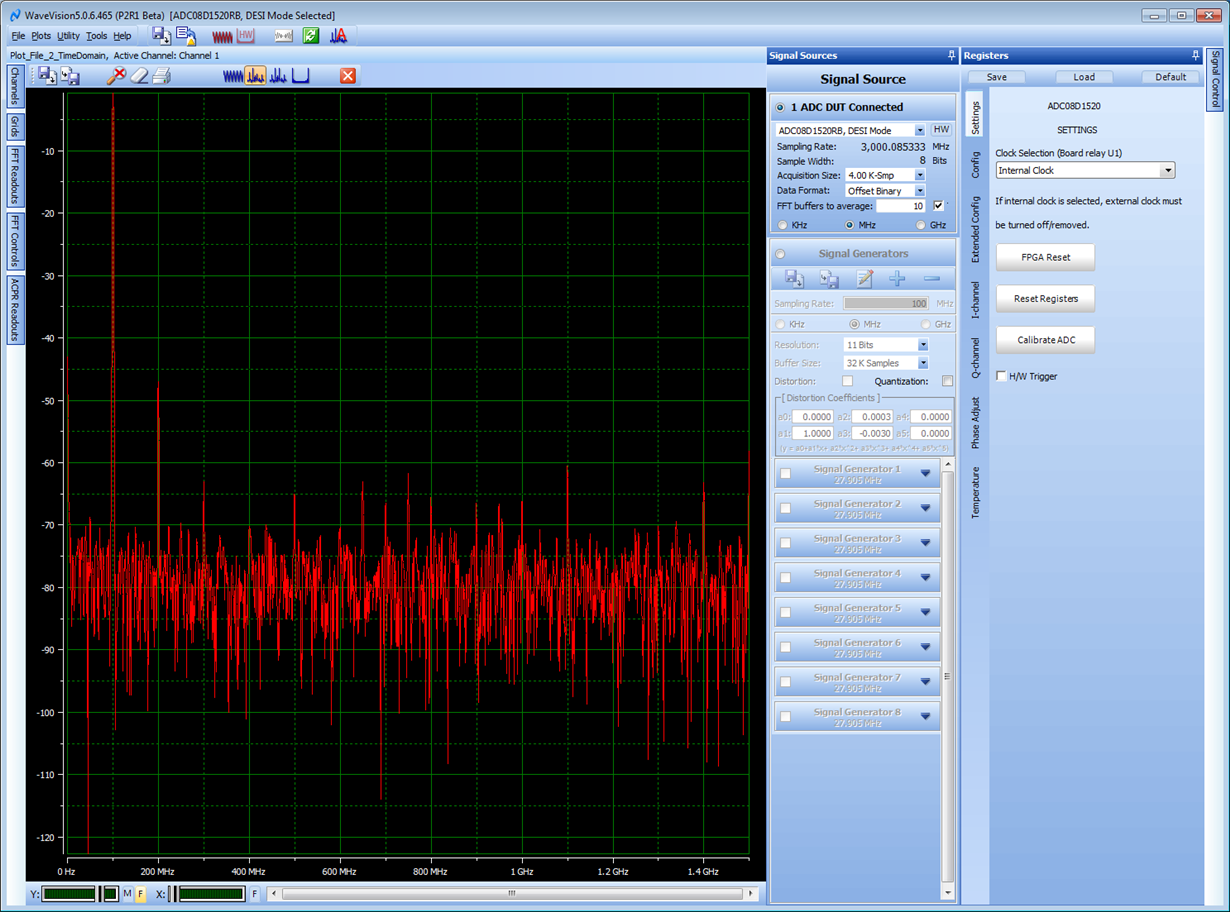
Task: Open the ADC08D1520RB DESI Mode device dropdown
Action: pyautogui.click(x=920, y=130)
